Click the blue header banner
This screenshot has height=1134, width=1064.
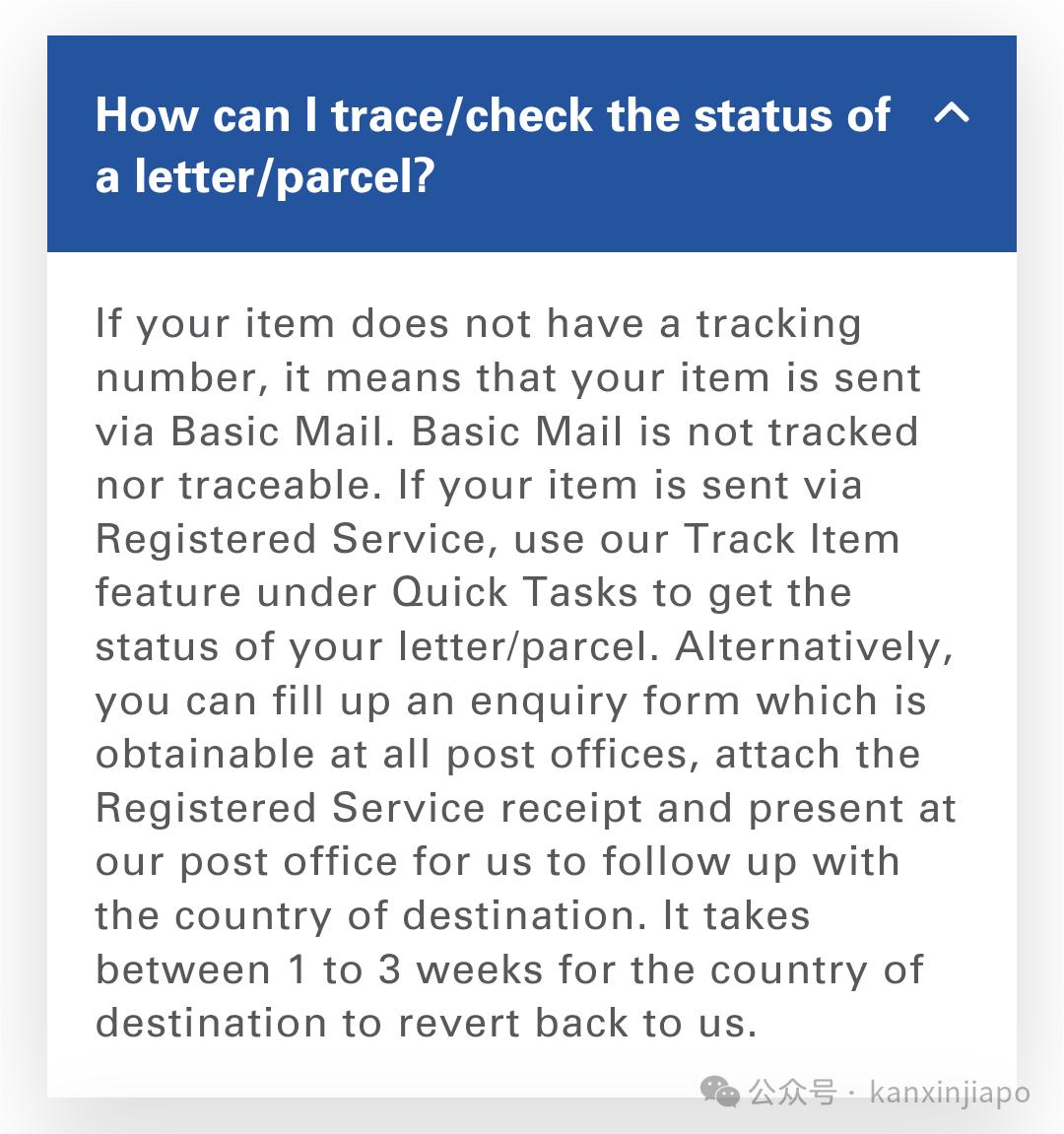(532, 143)
